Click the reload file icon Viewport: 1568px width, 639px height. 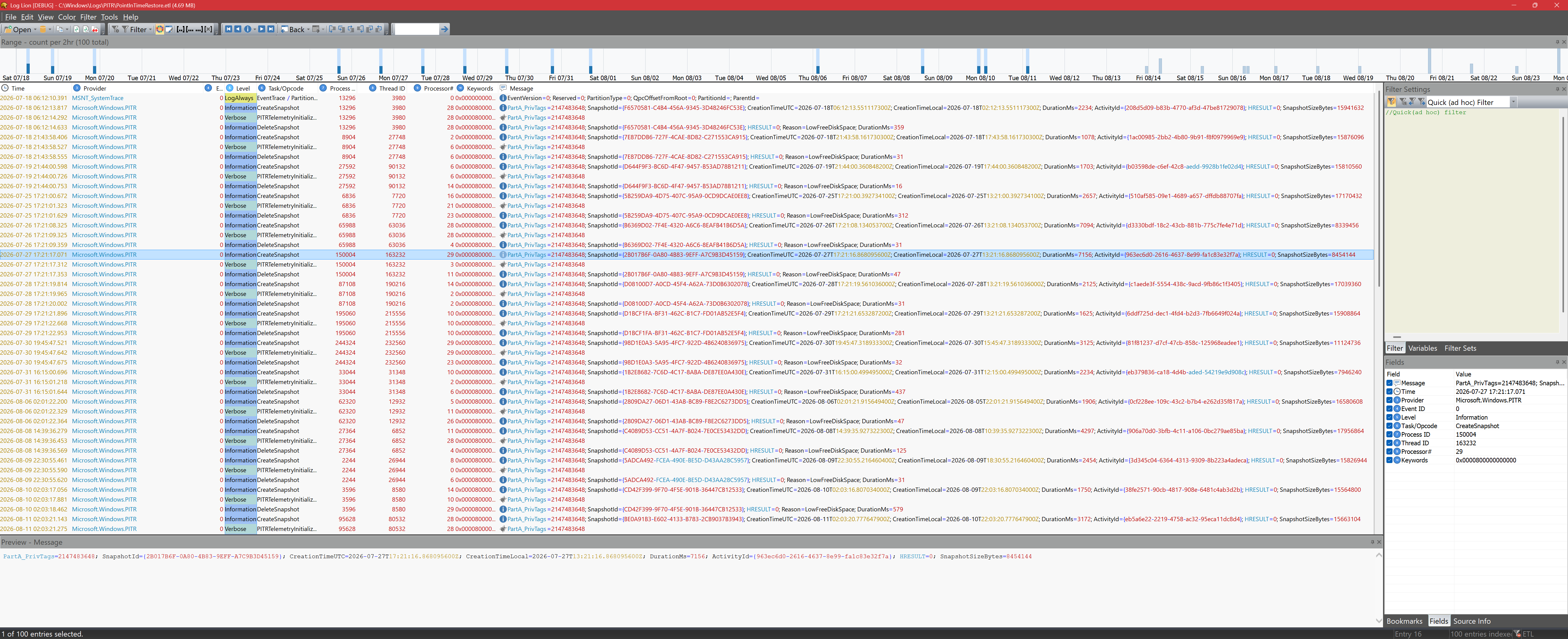click(x=77, y=29)
